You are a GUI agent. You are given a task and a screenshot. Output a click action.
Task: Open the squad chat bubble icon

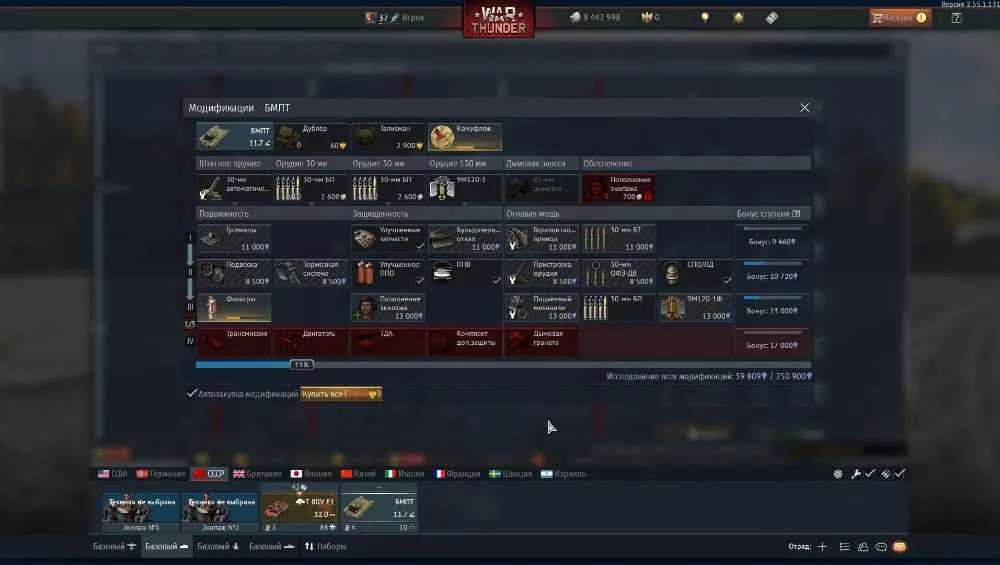coord(881,547)
